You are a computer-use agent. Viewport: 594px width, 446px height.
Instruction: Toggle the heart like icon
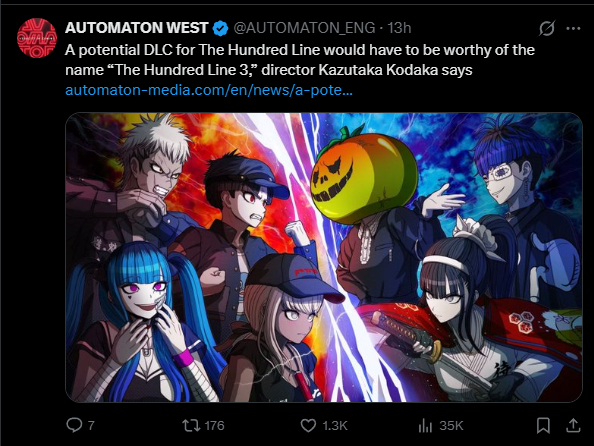tap(308, 426)
